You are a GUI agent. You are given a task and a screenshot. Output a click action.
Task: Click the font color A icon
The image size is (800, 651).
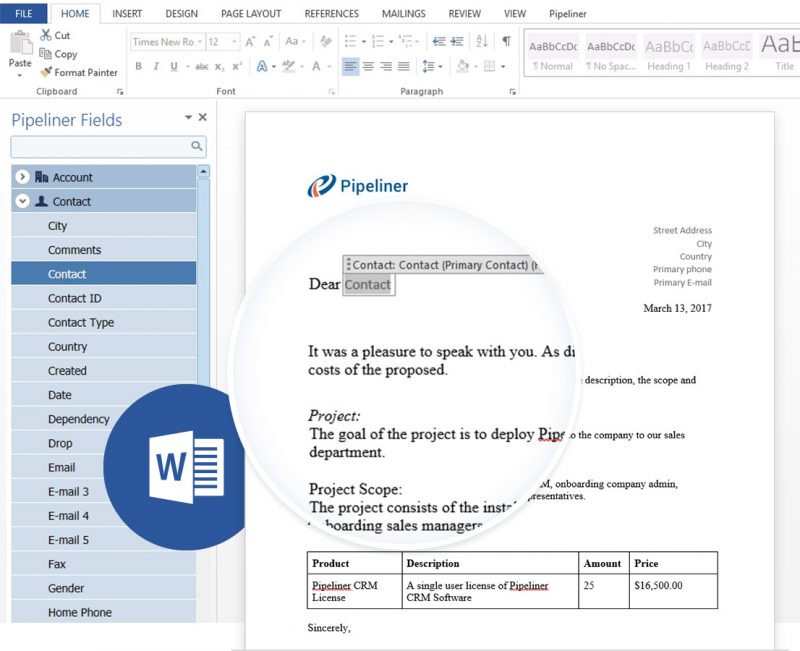point(316,66)
